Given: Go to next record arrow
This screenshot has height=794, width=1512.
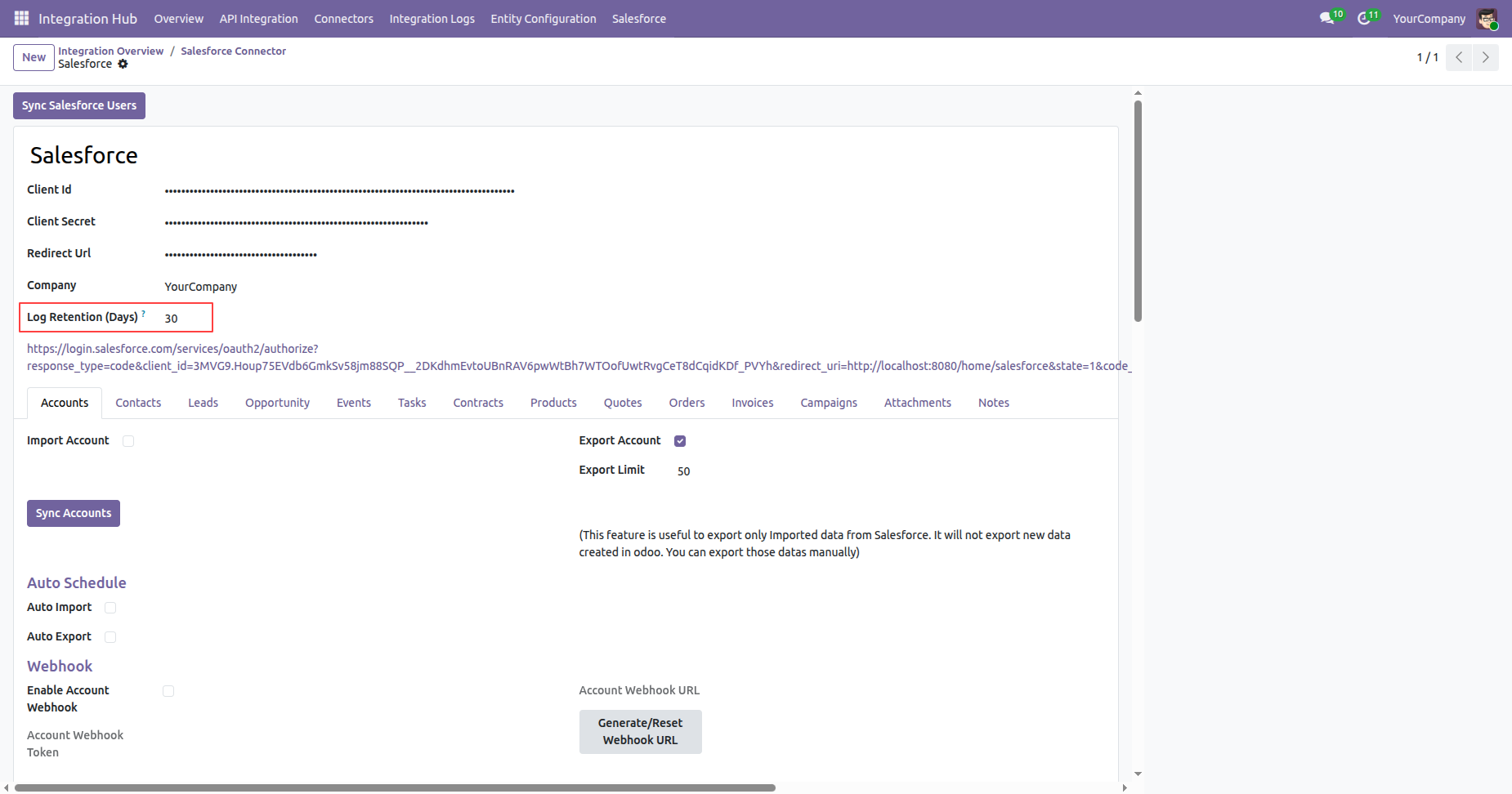Looking at the screenshot, I should pos(1486,57).
